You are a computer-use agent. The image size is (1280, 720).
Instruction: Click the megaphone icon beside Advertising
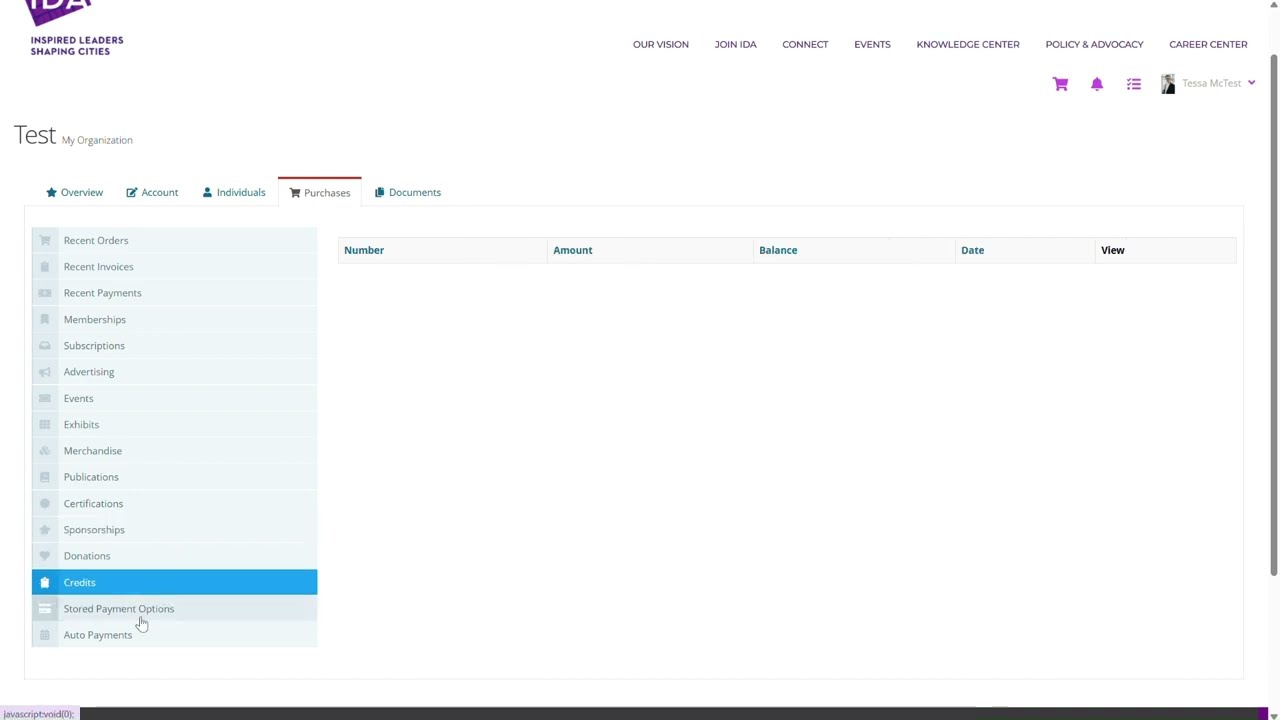coord(44,372)
